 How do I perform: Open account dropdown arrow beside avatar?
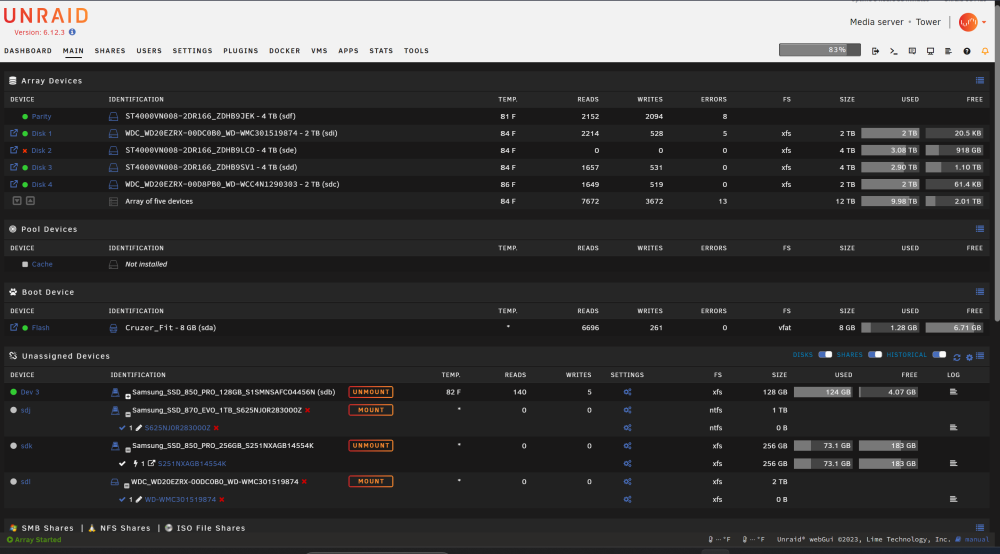point(984,22)
